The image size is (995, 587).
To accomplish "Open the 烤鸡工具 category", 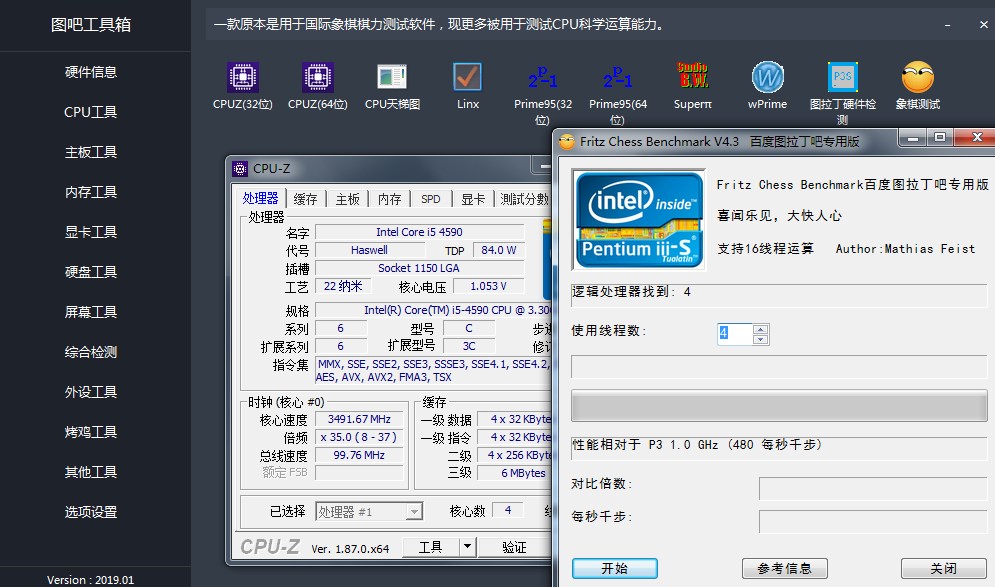I will click(x=91, y=432).
